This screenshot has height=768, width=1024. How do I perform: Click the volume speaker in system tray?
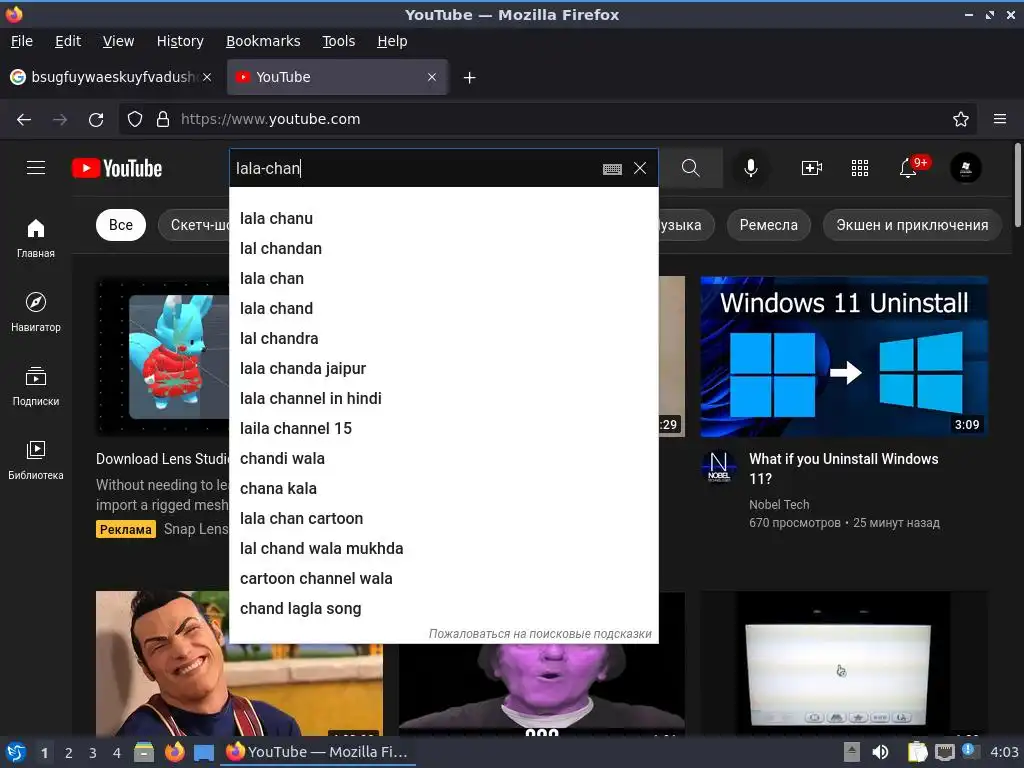coord(880,752)
